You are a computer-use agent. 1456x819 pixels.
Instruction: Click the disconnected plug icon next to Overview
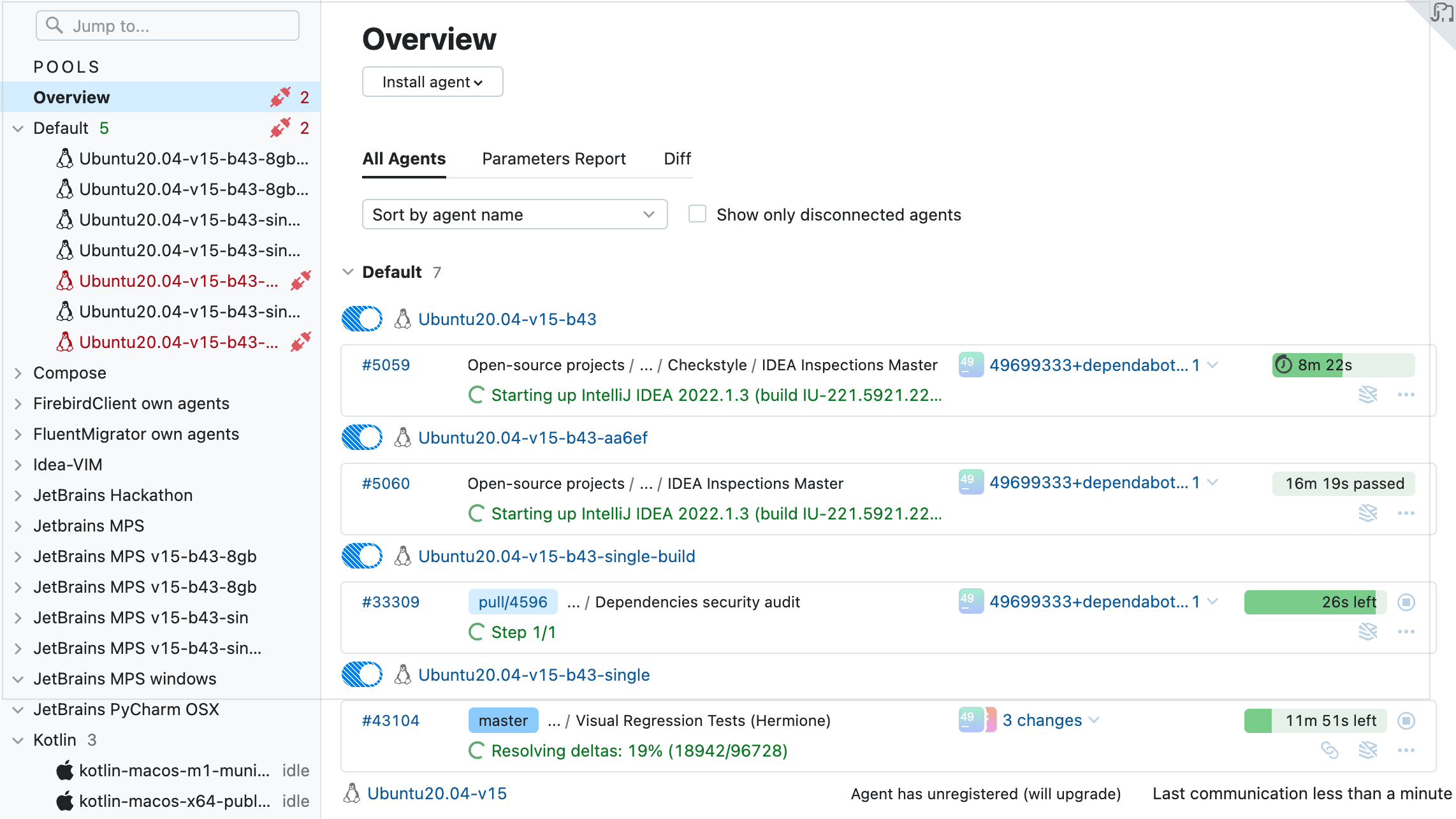(x=279, y=97)
